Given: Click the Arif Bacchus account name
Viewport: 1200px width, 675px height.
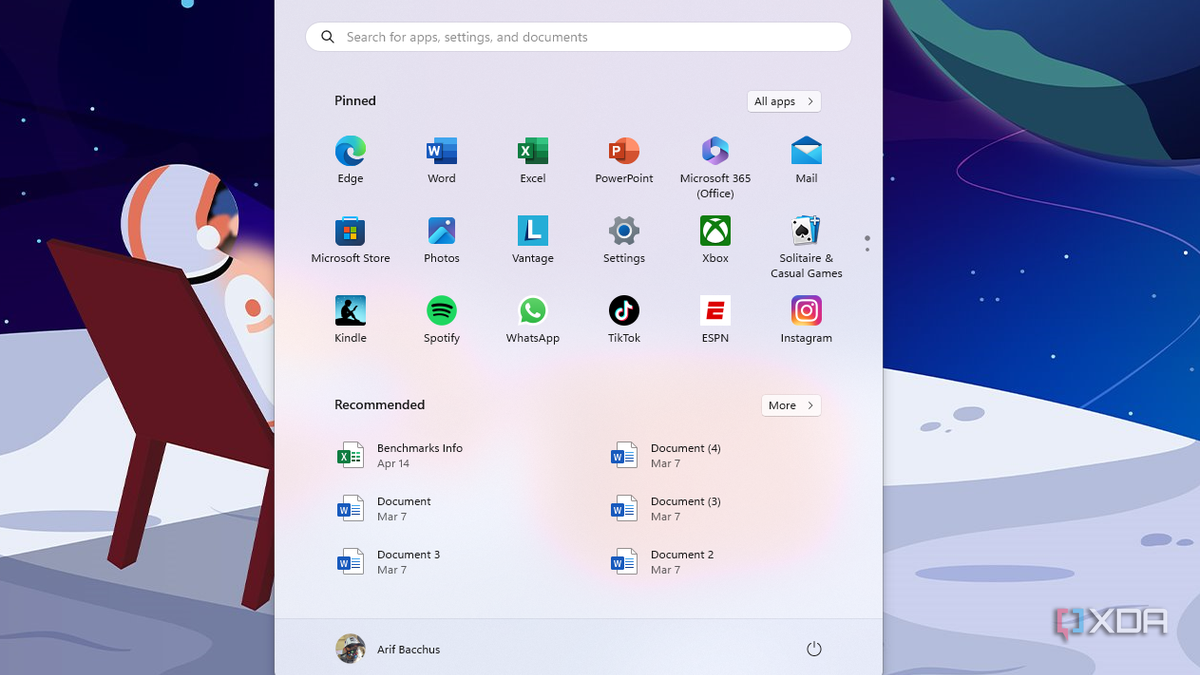Looking at the screenshot, I should click(x=408, y=649).
